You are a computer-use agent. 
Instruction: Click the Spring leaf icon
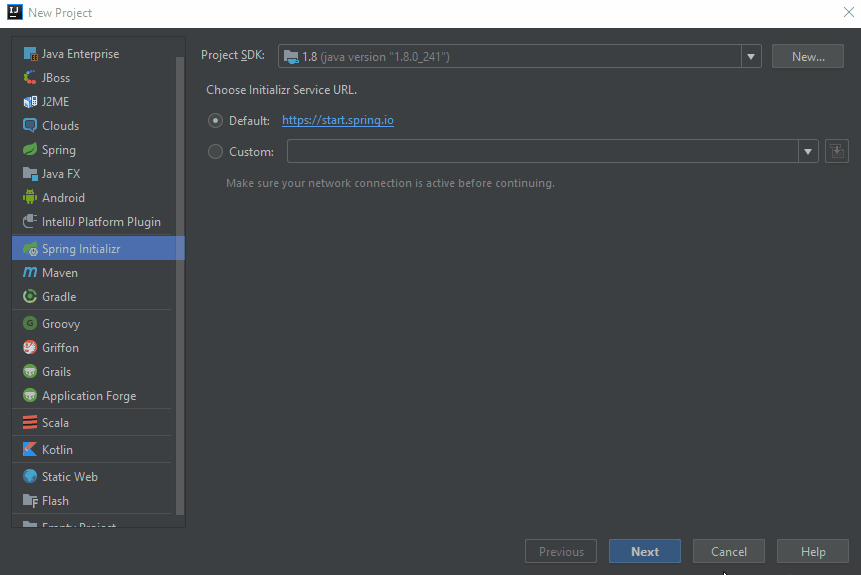pos(30,150)
